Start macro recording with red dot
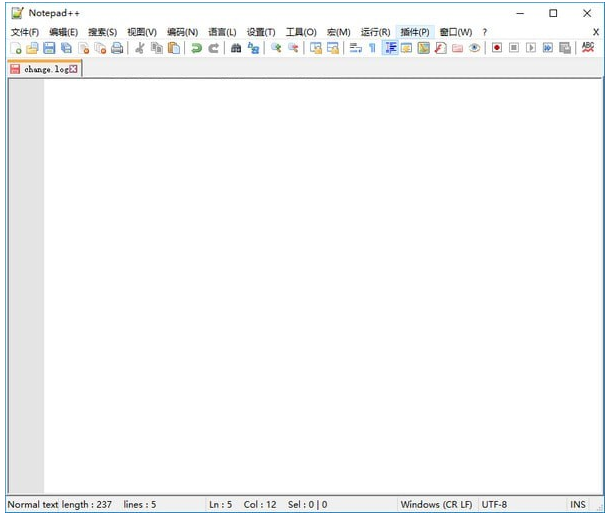The image size is (612, 516). (497, 48)
